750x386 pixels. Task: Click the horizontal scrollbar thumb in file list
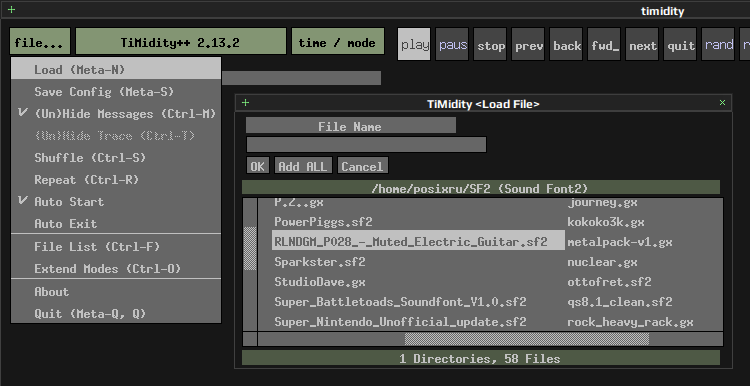[527, 339]
